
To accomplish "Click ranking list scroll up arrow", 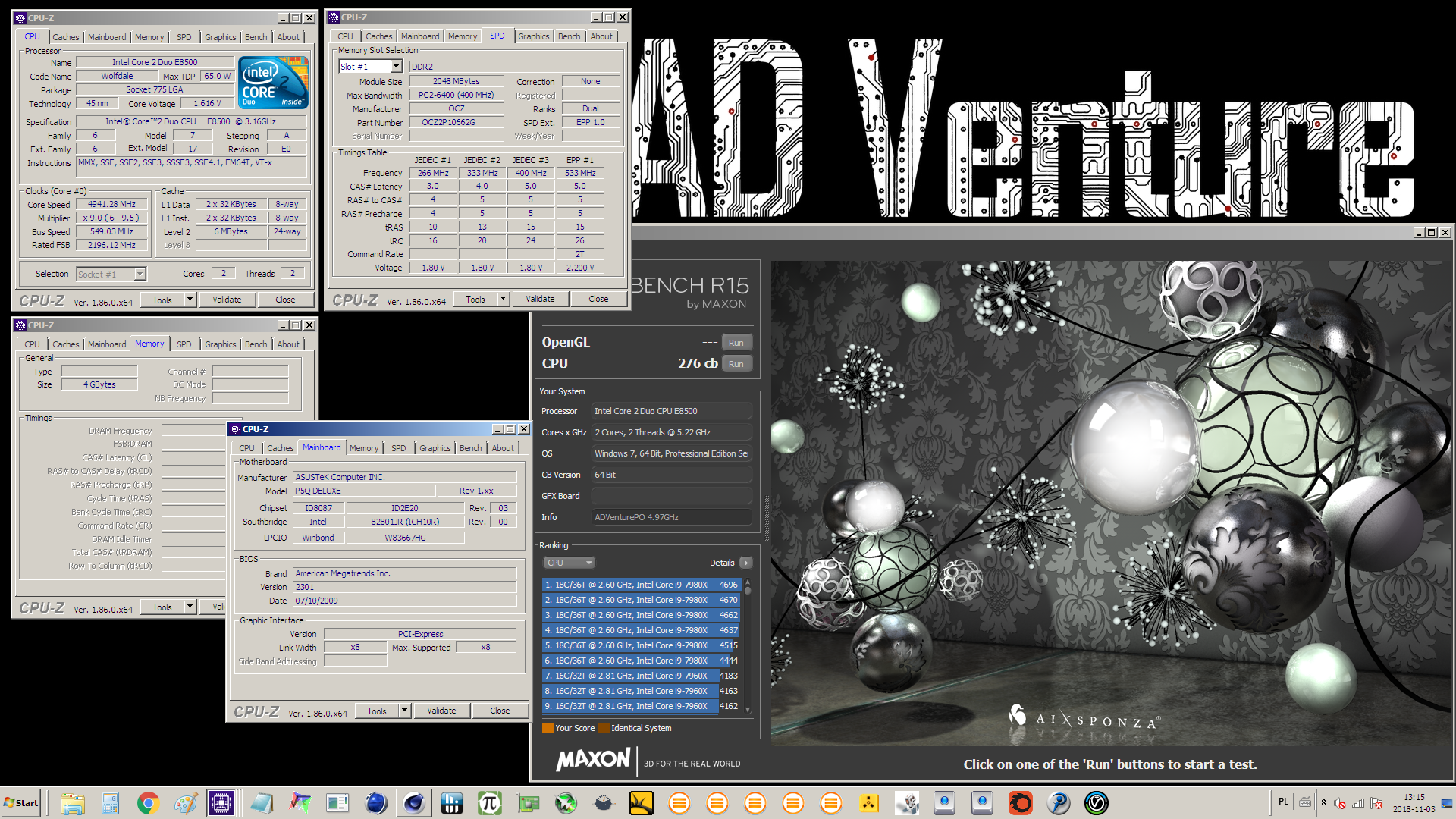I will tap(748, 581).
